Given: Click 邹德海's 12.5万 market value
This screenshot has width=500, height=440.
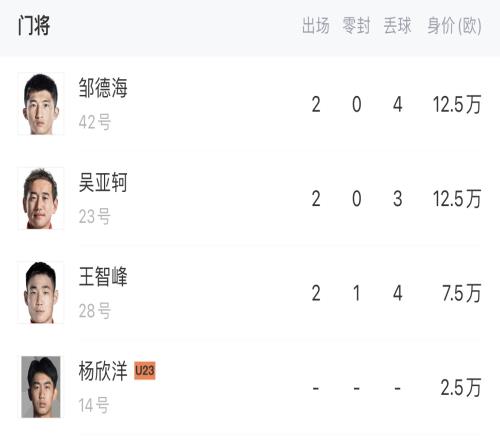Looking at the screenshot, I should pyautogui.click(x=457, y=104).
